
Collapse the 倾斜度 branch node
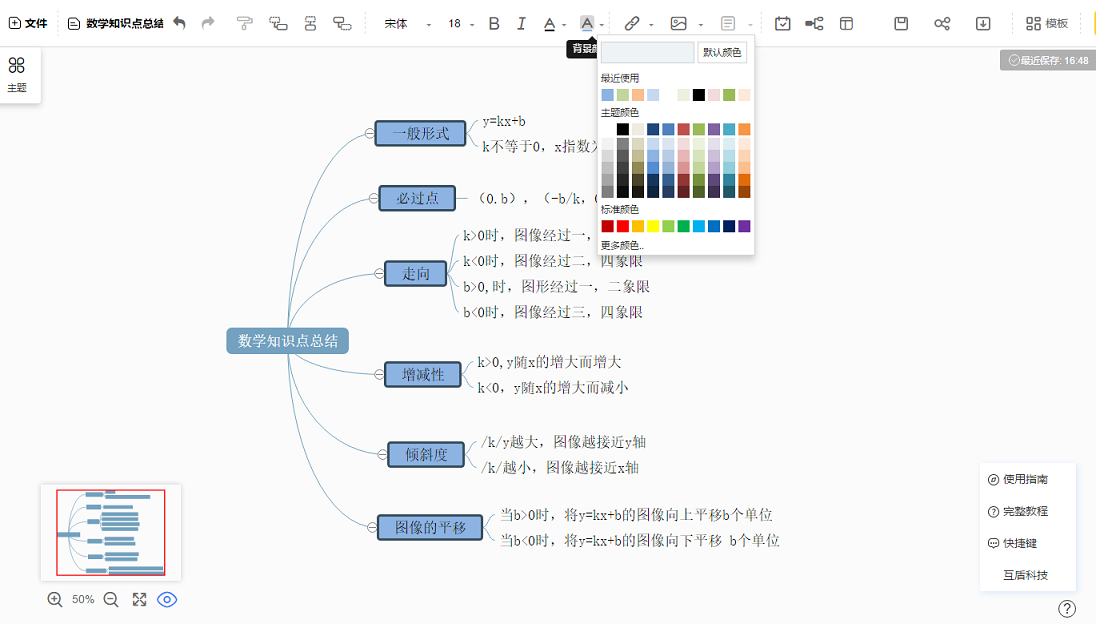coord(383,455)
